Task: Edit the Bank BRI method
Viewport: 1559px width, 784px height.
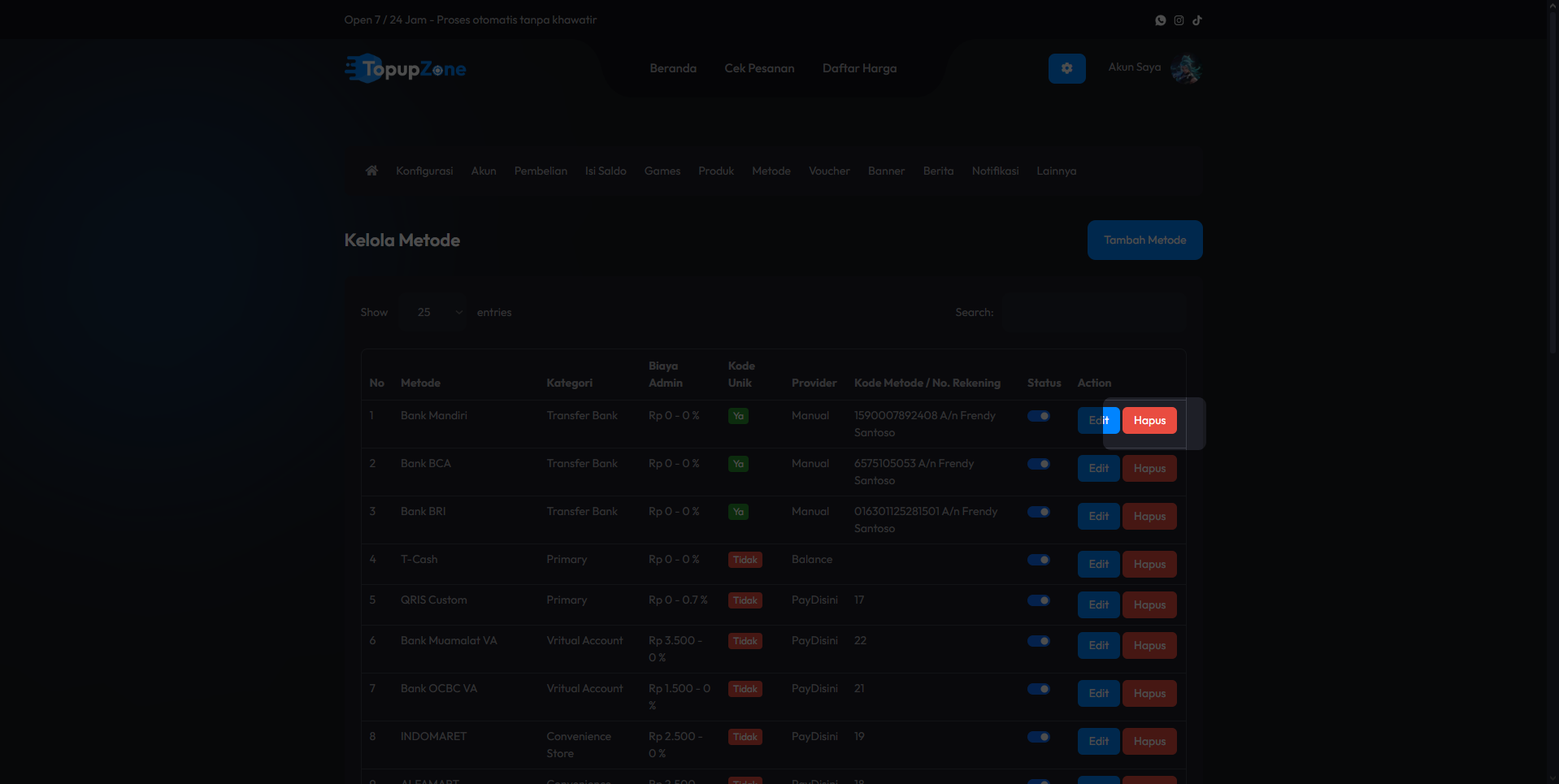Action: (x=1098, y=516)
